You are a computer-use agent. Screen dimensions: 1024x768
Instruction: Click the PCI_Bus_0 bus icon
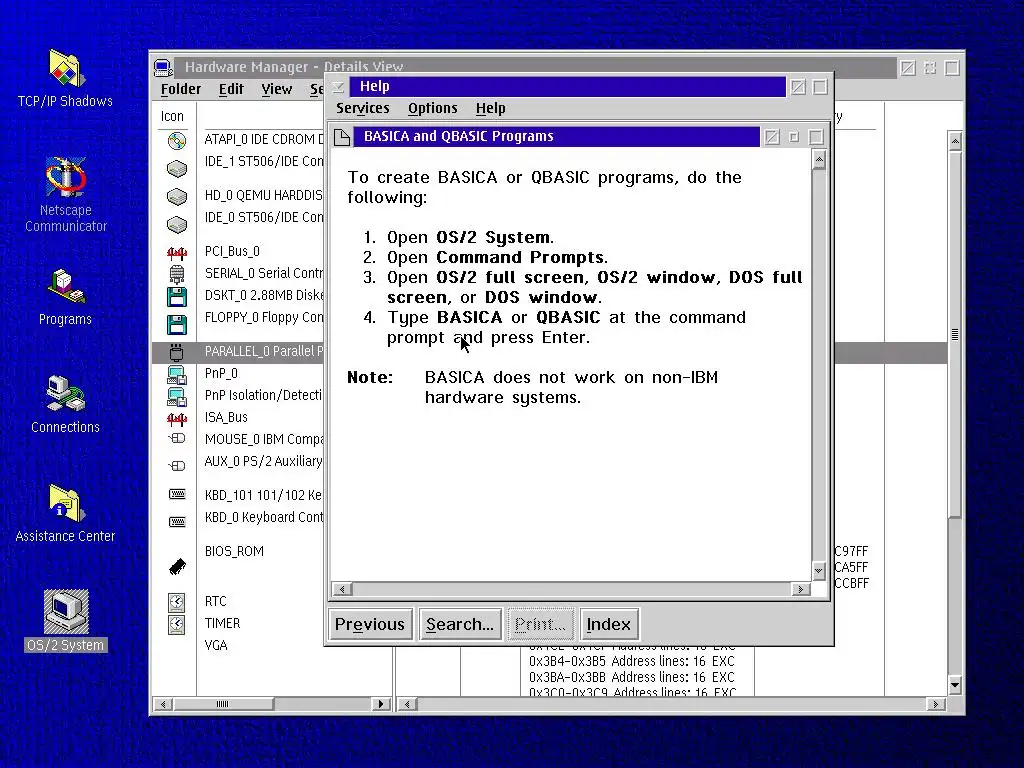[x=176, y=253]
